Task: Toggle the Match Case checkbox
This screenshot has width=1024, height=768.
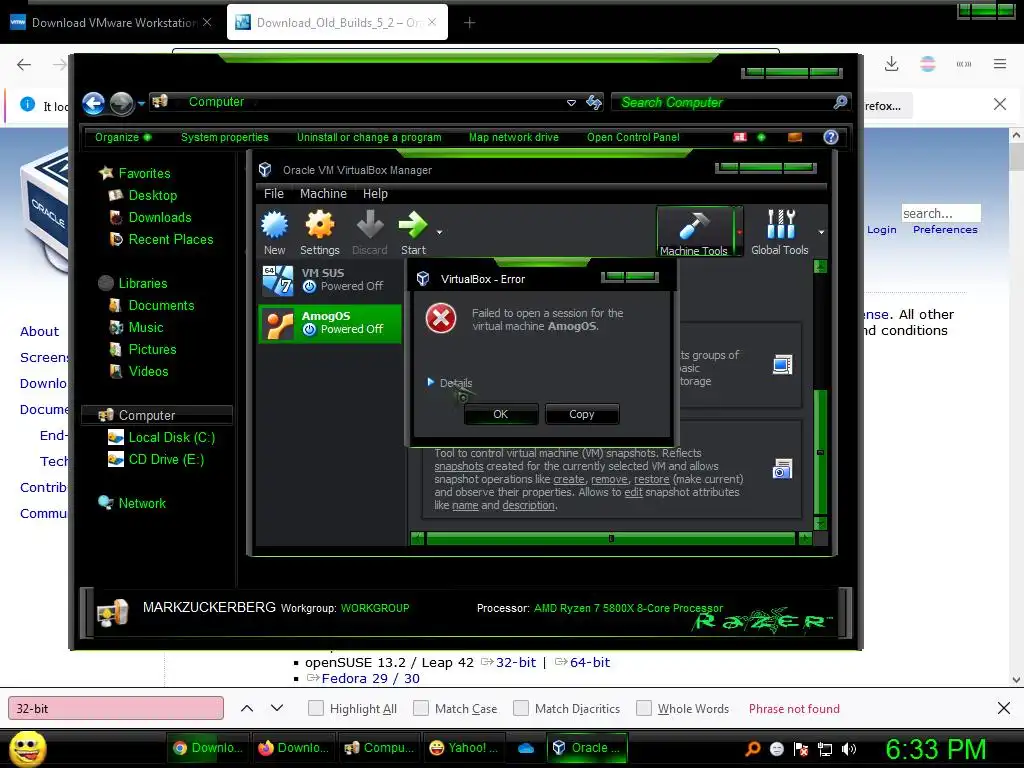Action: click(x=421, y=709)
